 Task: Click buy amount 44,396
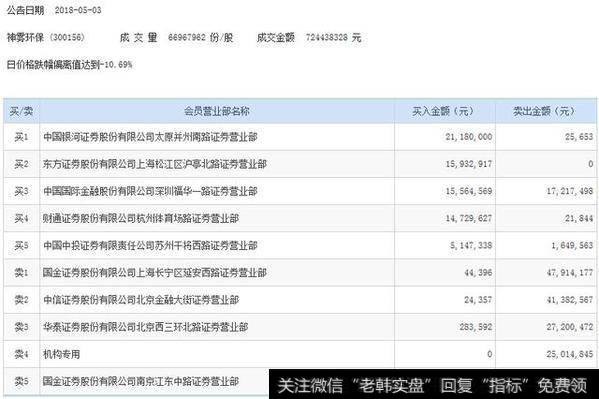[478, 272]
